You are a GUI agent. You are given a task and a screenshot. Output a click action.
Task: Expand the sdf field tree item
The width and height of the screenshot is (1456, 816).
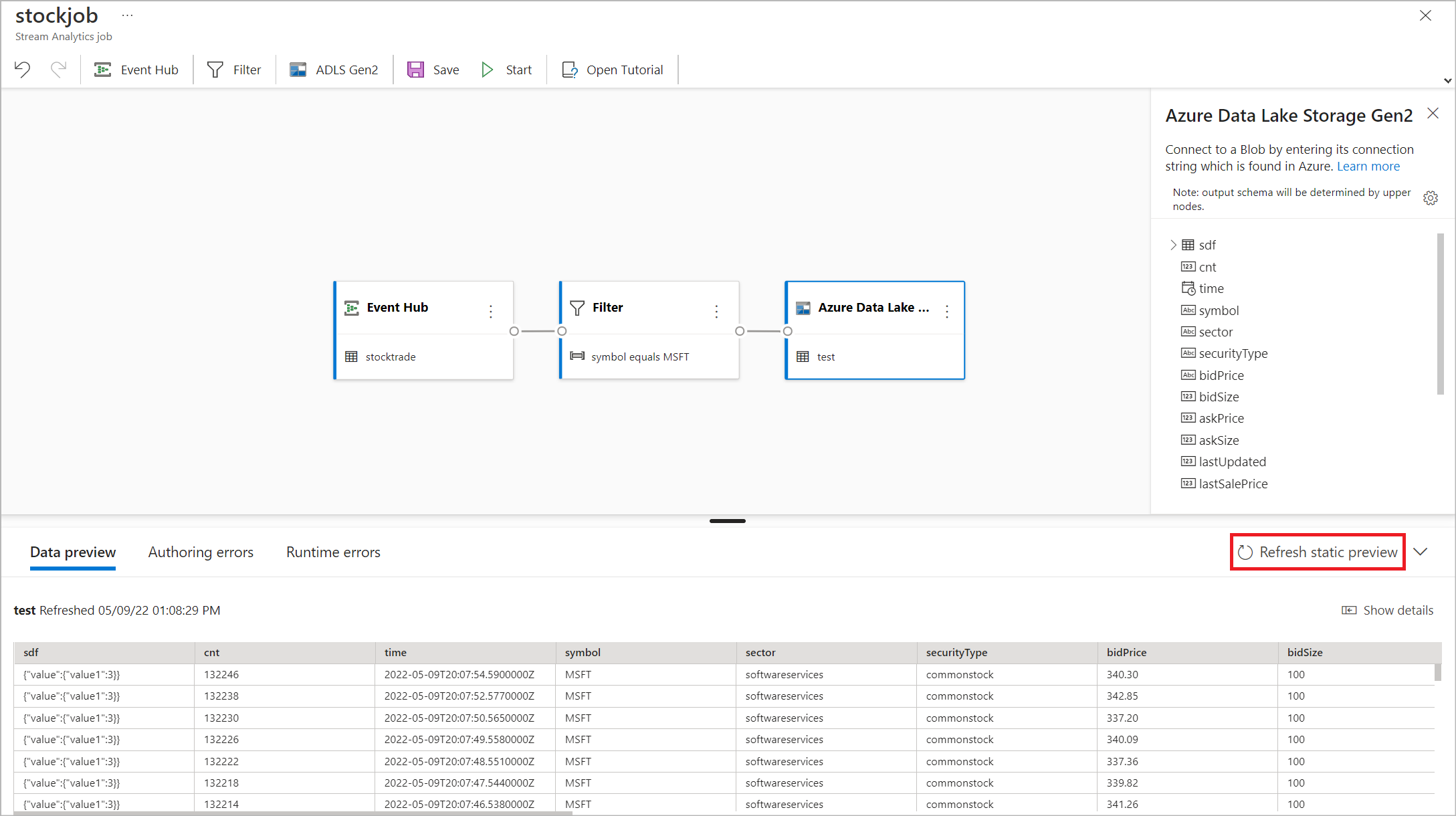1173,245
